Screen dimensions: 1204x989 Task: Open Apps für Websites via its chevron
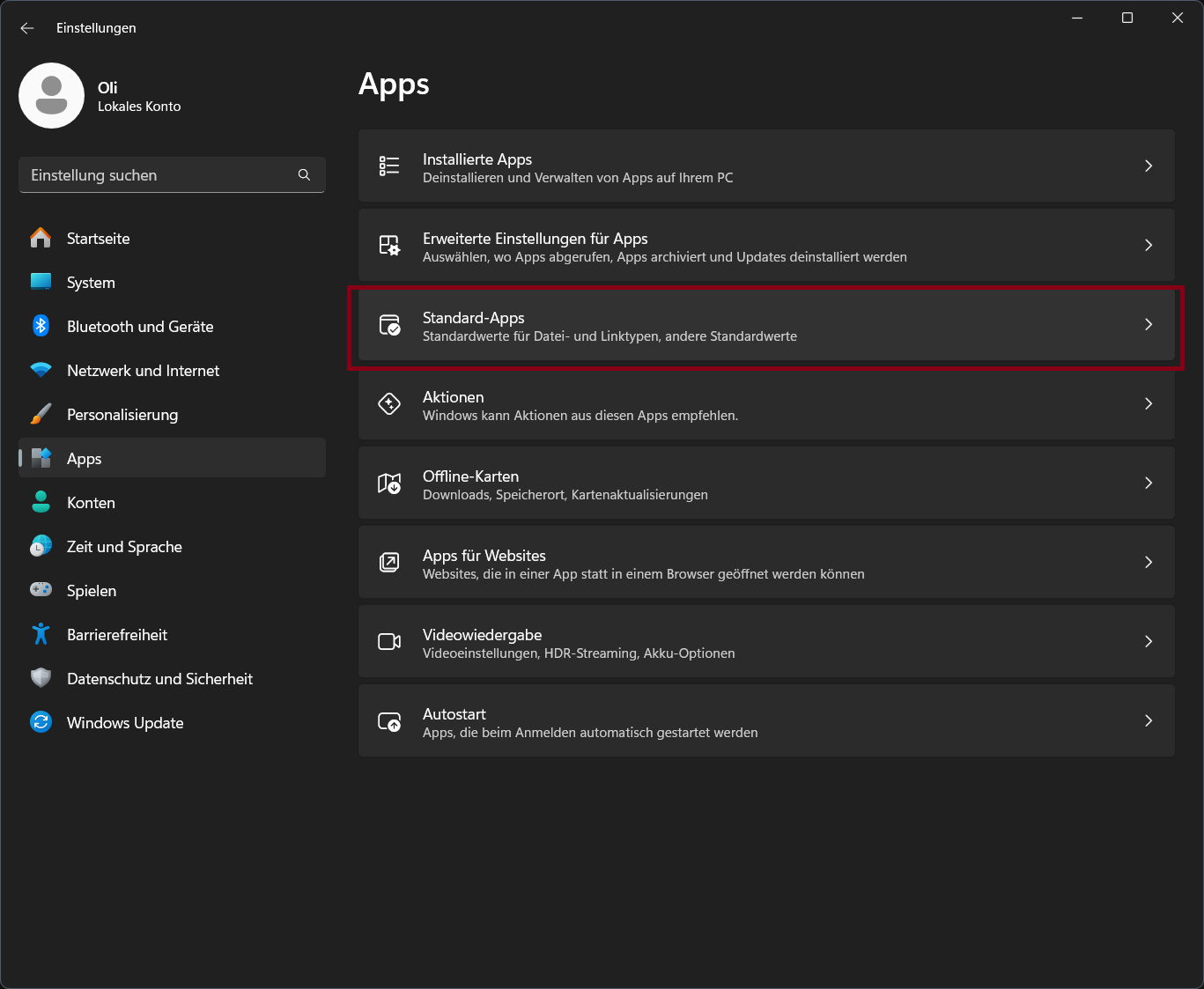click(x=1148, y=562)
